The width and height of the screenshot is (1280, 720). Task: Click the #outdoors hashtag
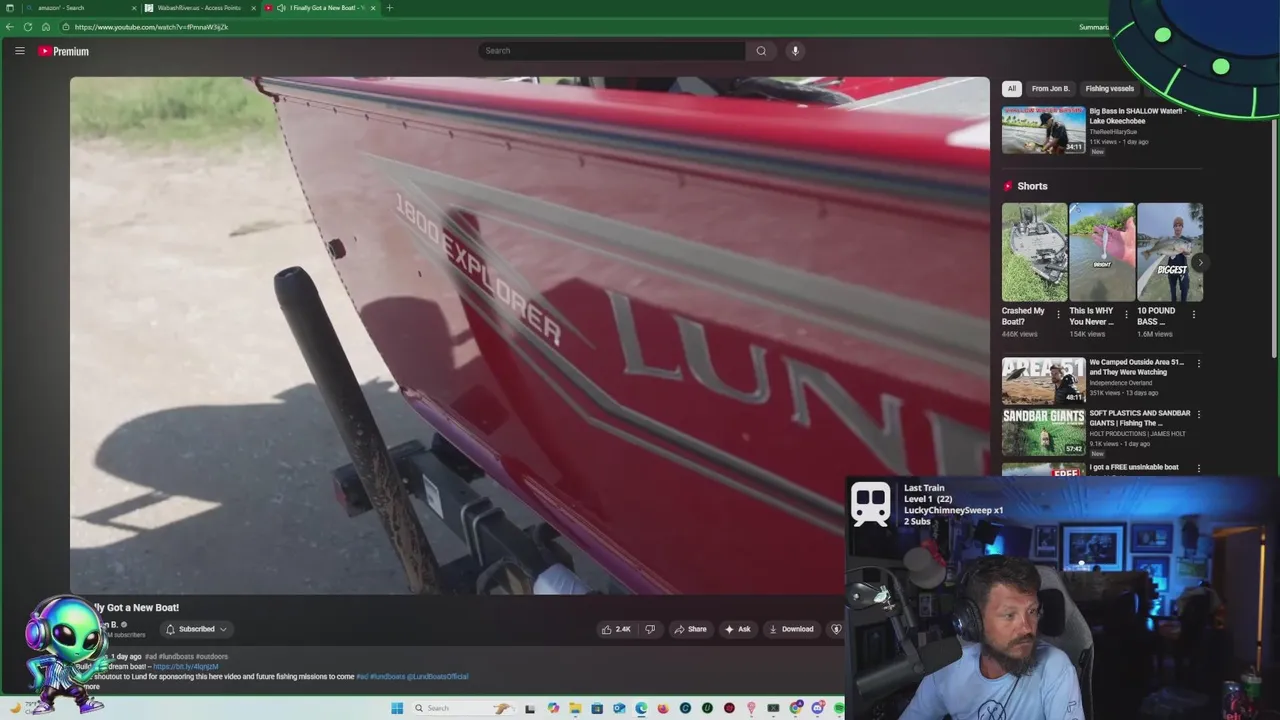pos(212,657)
